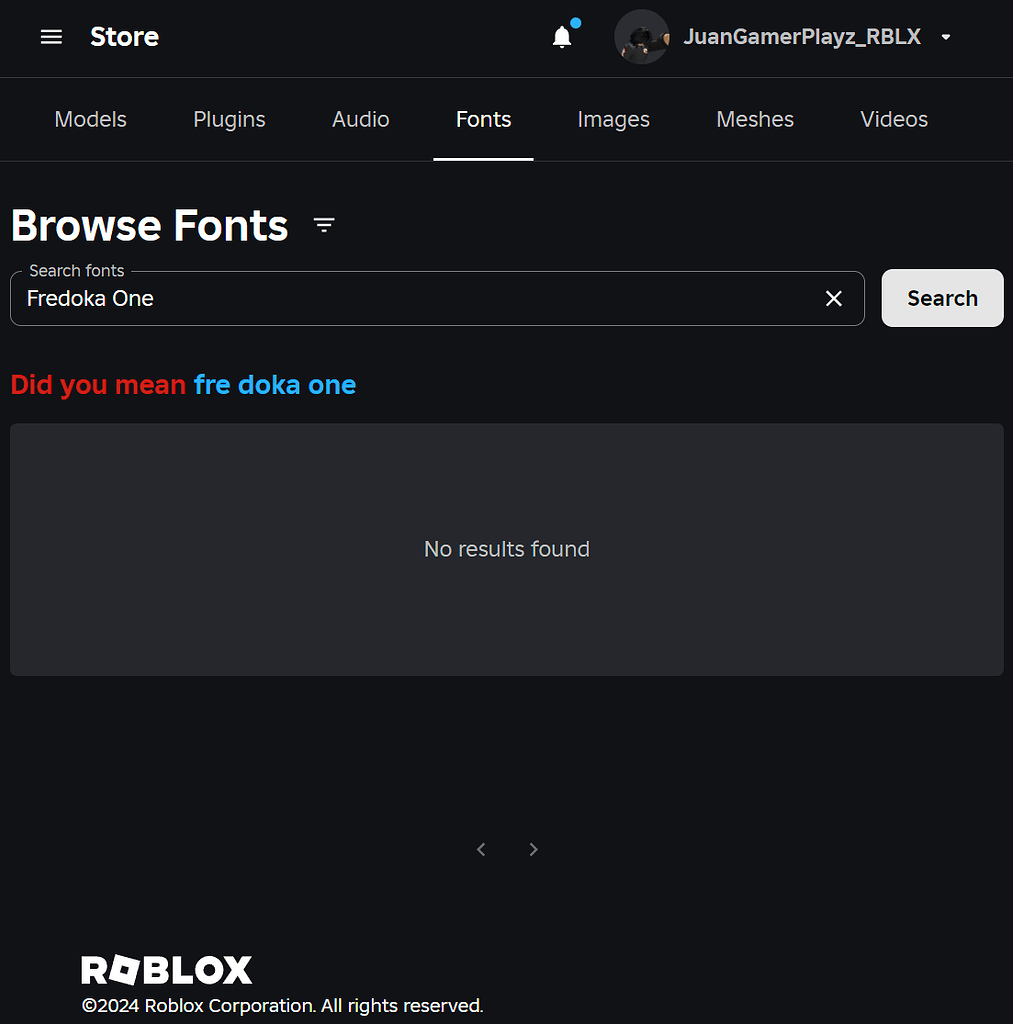Open the hamburger navigation menu

pyautogui.click(x=50, y=37)
